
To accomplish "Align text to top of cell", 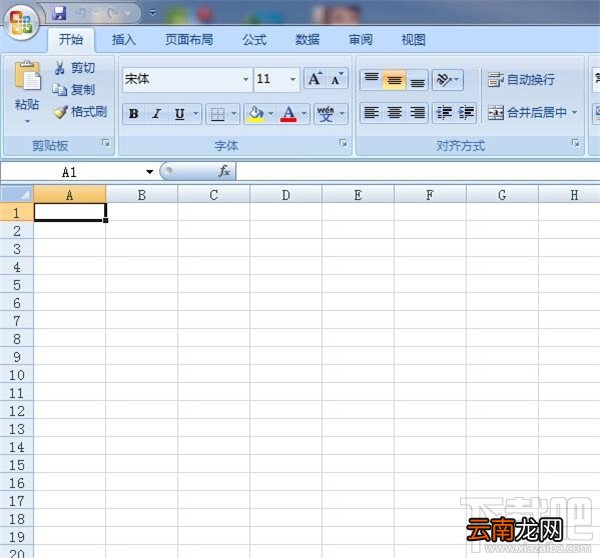I will point(371,80).
